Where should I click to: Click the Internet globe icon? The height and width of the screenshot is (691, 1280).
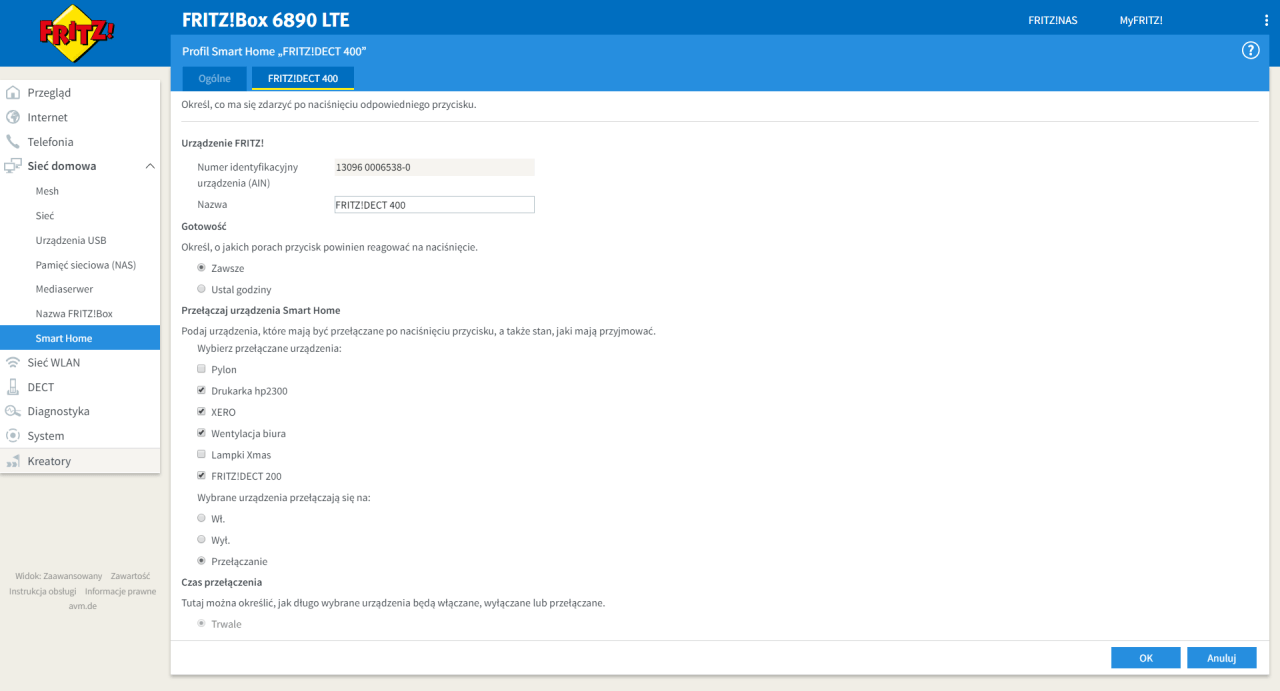coord(13,117)
